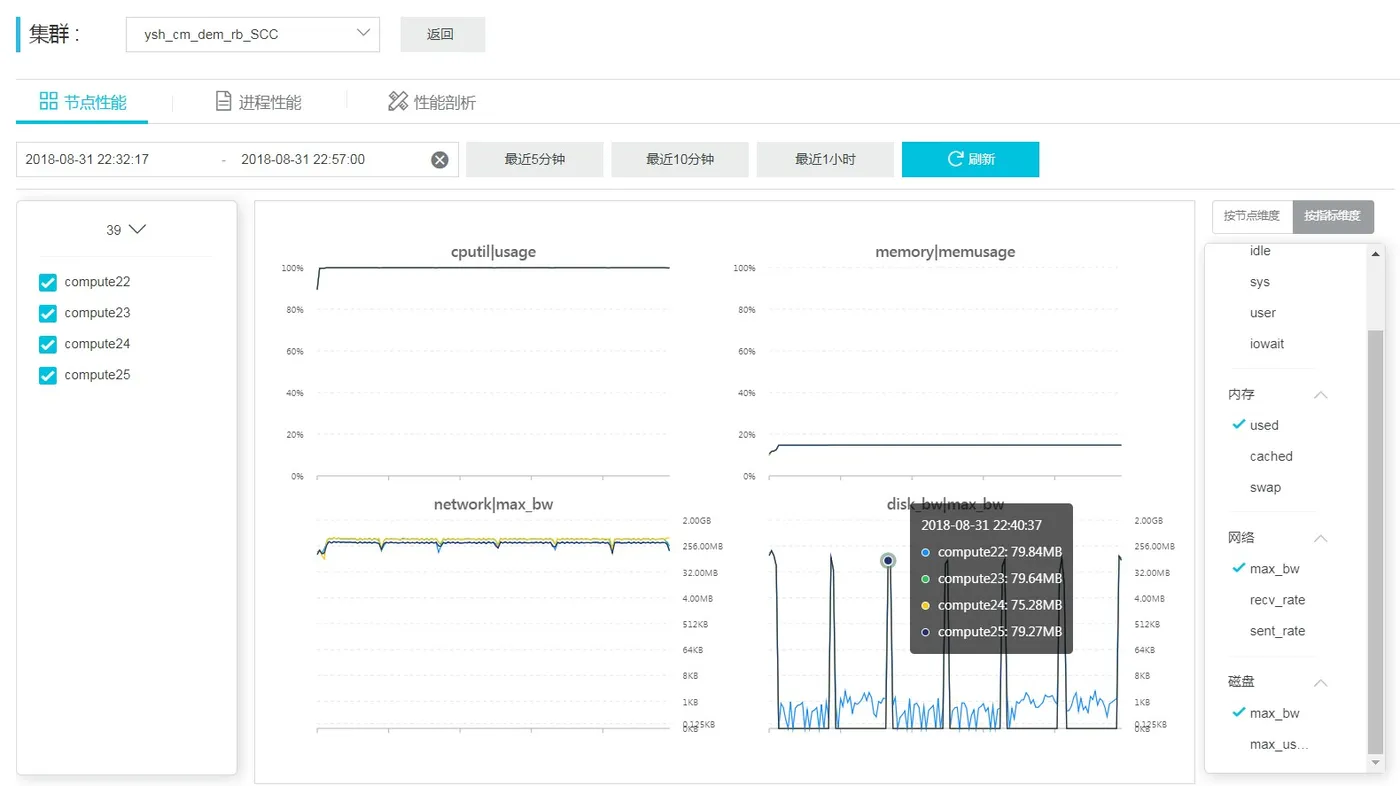Viewport: 1400px width, 786px height.
Task: Open the 性能剖析 tab
Action: [x=432, y=102]
